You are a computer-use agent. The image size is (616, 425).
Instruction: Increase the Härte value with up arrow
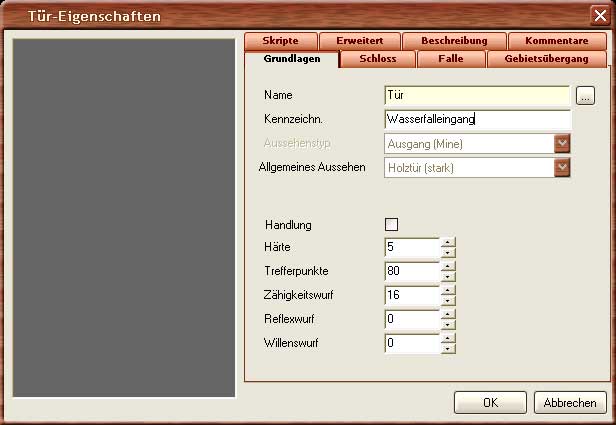click(x=448, y=241)
